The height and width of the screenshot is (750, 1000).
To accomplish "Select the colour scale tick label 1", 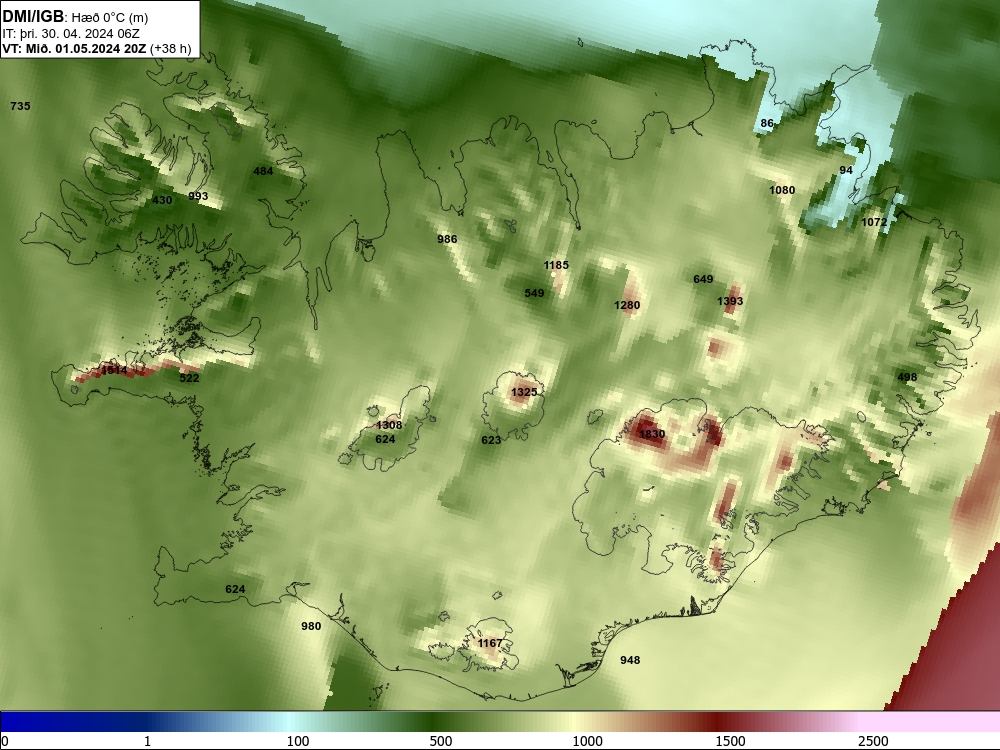I will click(147, 741).
